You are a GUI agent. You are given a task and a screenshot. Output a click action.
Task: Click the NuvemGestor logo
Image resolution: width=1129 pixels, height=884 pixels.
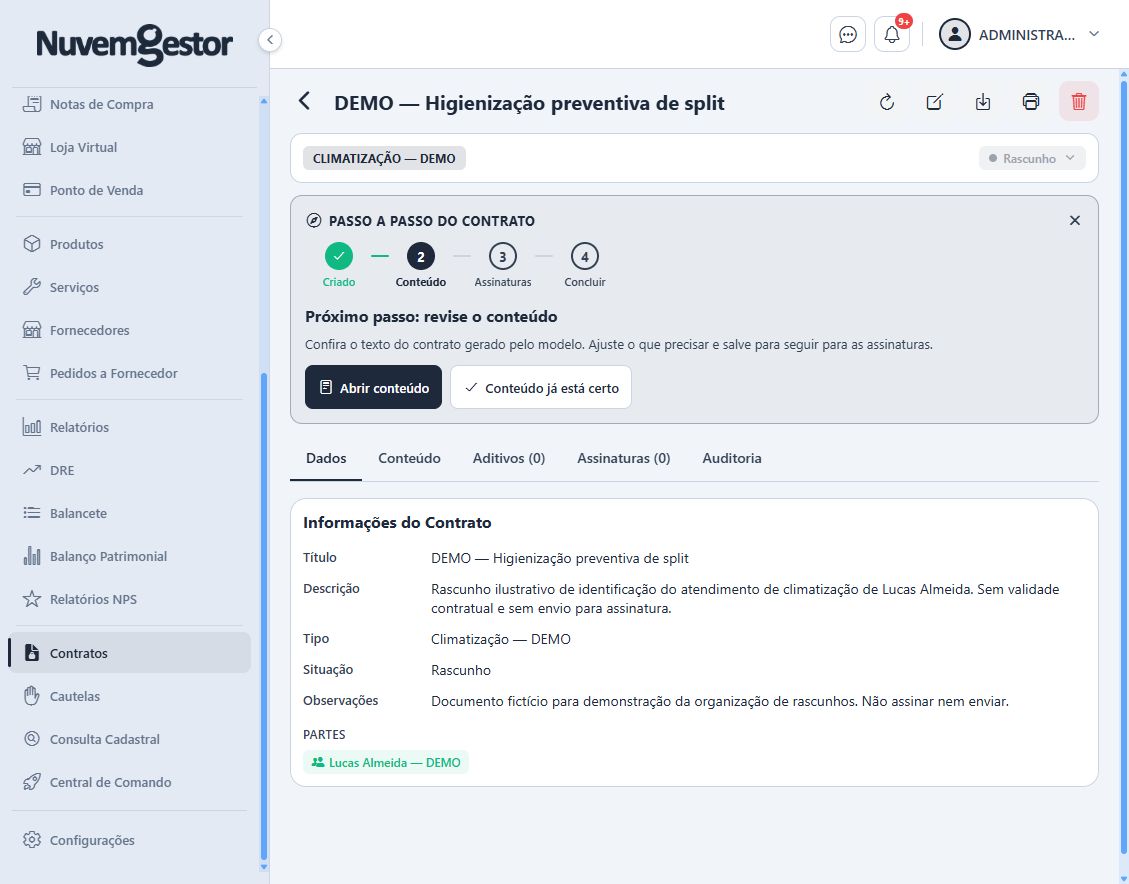[x=135, y=44]
